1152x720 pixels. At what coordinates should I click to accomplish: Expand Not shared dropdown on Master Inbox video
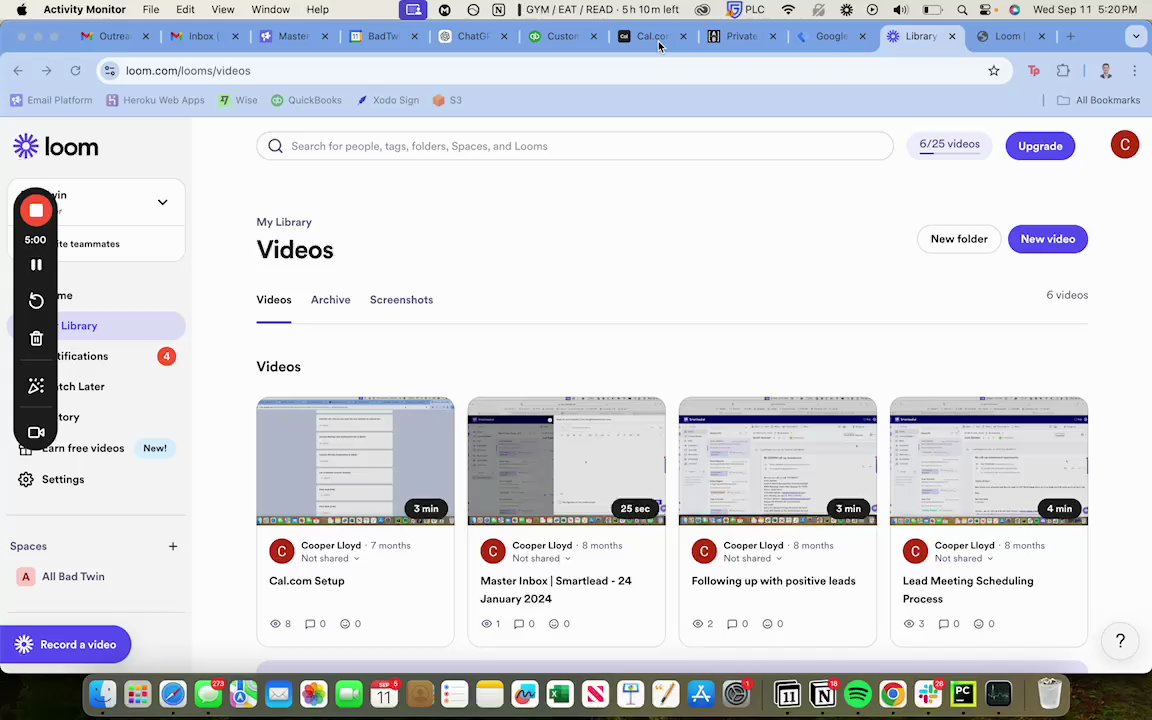click(541, 558)
